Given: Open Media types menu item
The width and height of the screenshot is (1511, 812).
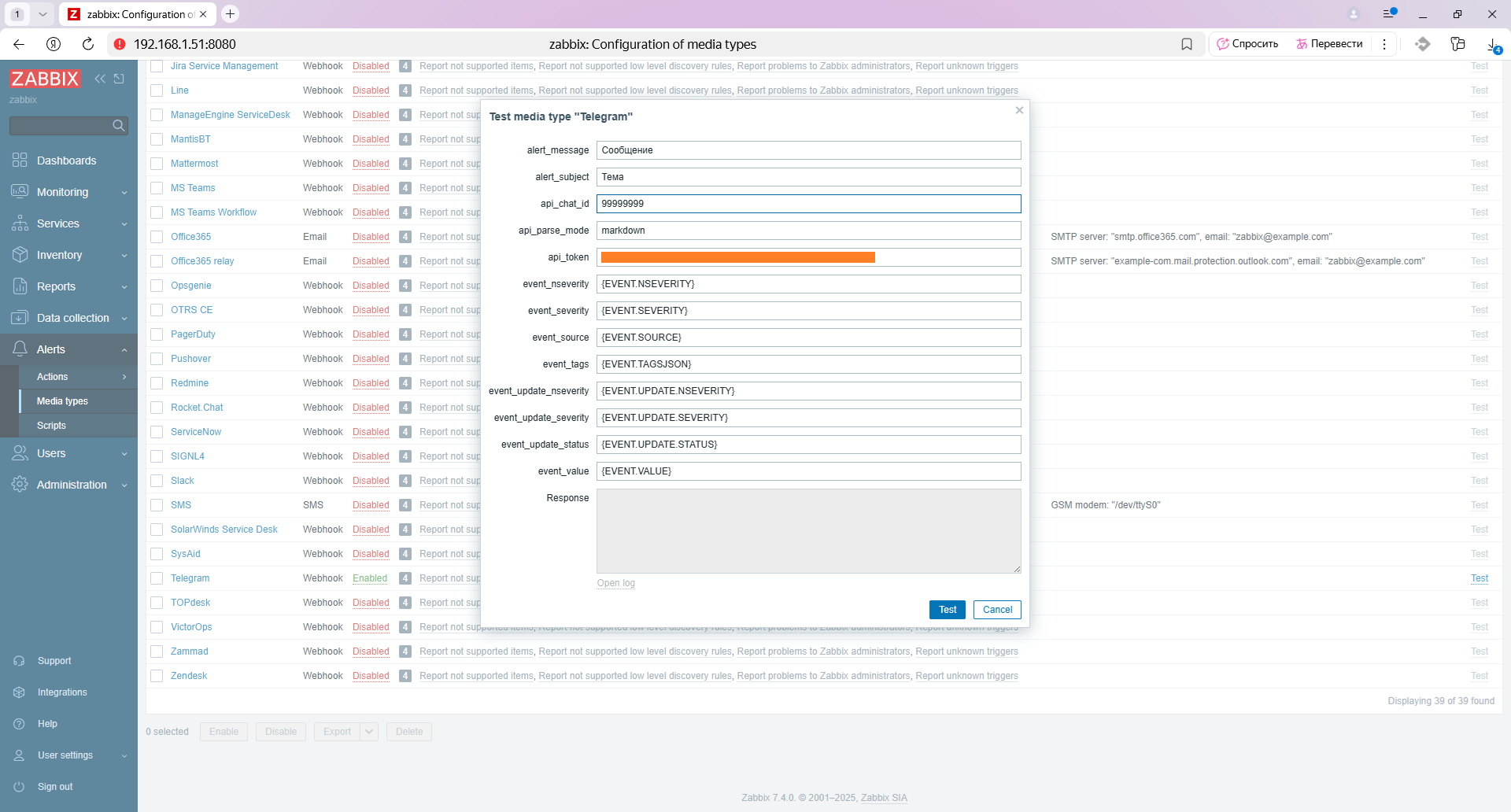Looking at the screenshot, I should (78, 401).
